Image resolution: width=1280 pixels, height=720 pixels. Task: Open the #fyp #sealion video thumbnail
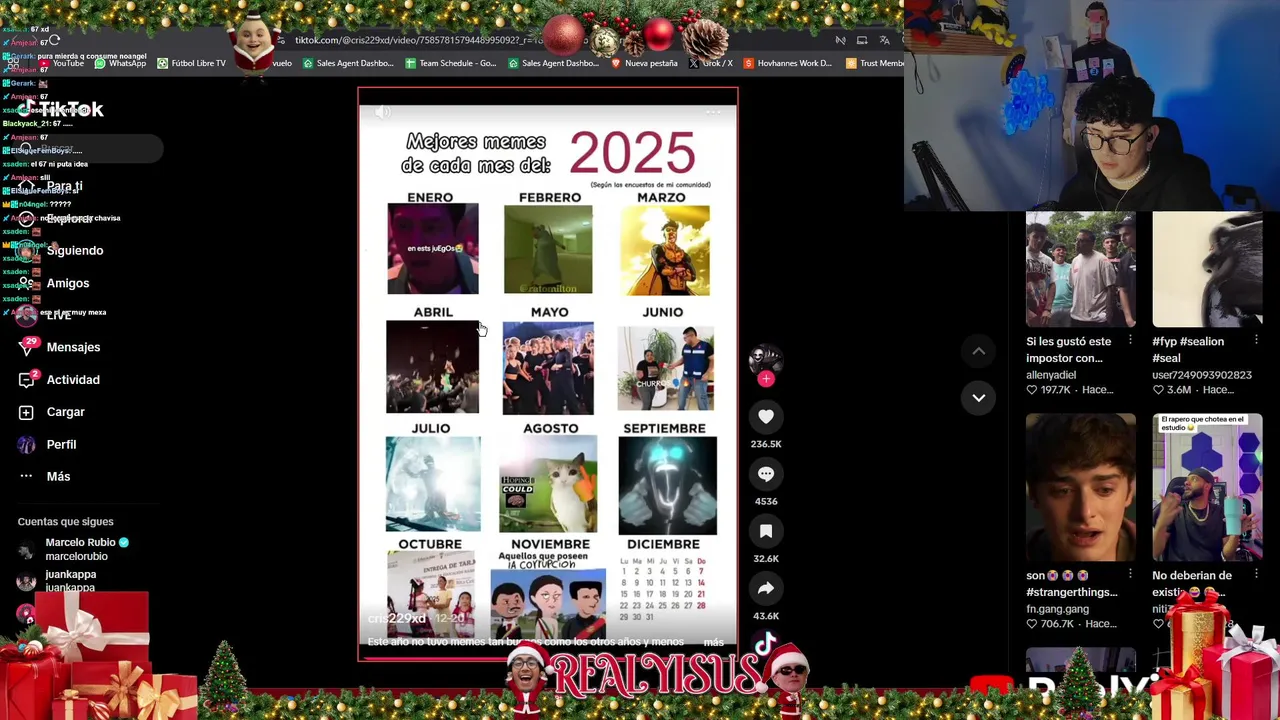(x=1208, y=270)
